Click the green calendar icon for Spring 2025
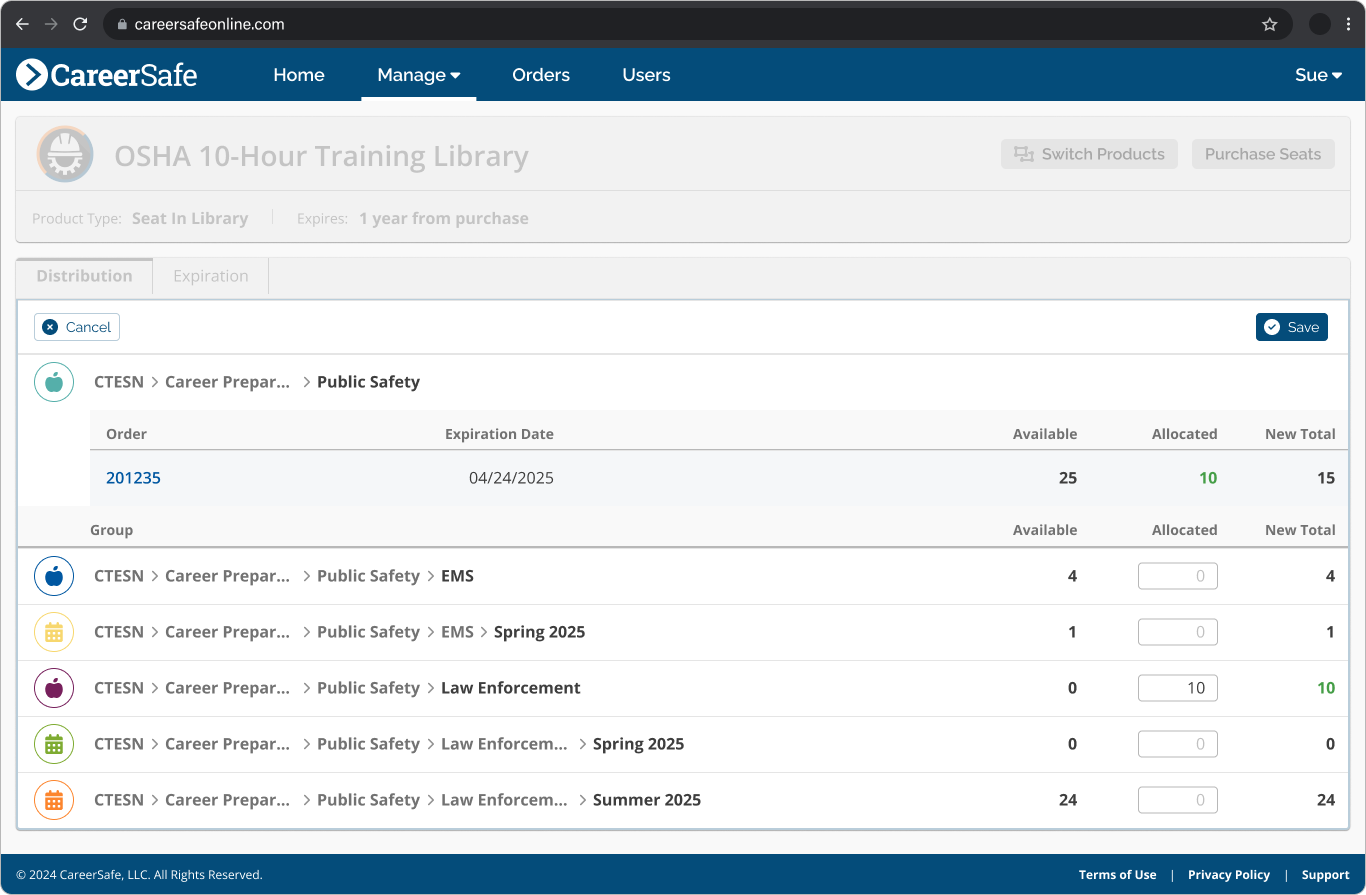This screenshot has height=895, width=1366. pyautogui.click(x=54, y=744)
